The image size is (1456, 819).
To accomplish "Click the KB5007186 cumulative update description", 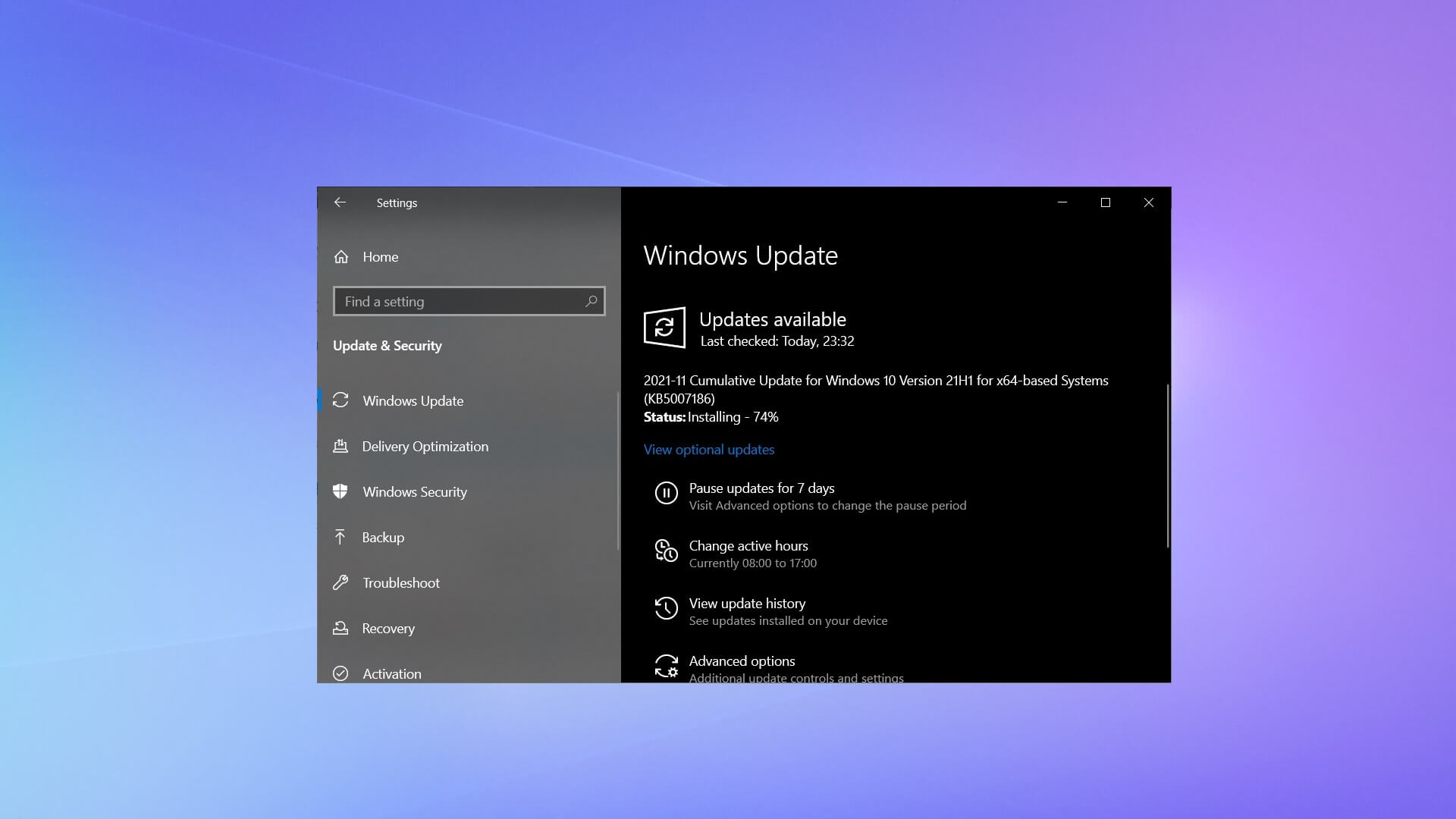I will pyautogui.click(x=876, y=389).
